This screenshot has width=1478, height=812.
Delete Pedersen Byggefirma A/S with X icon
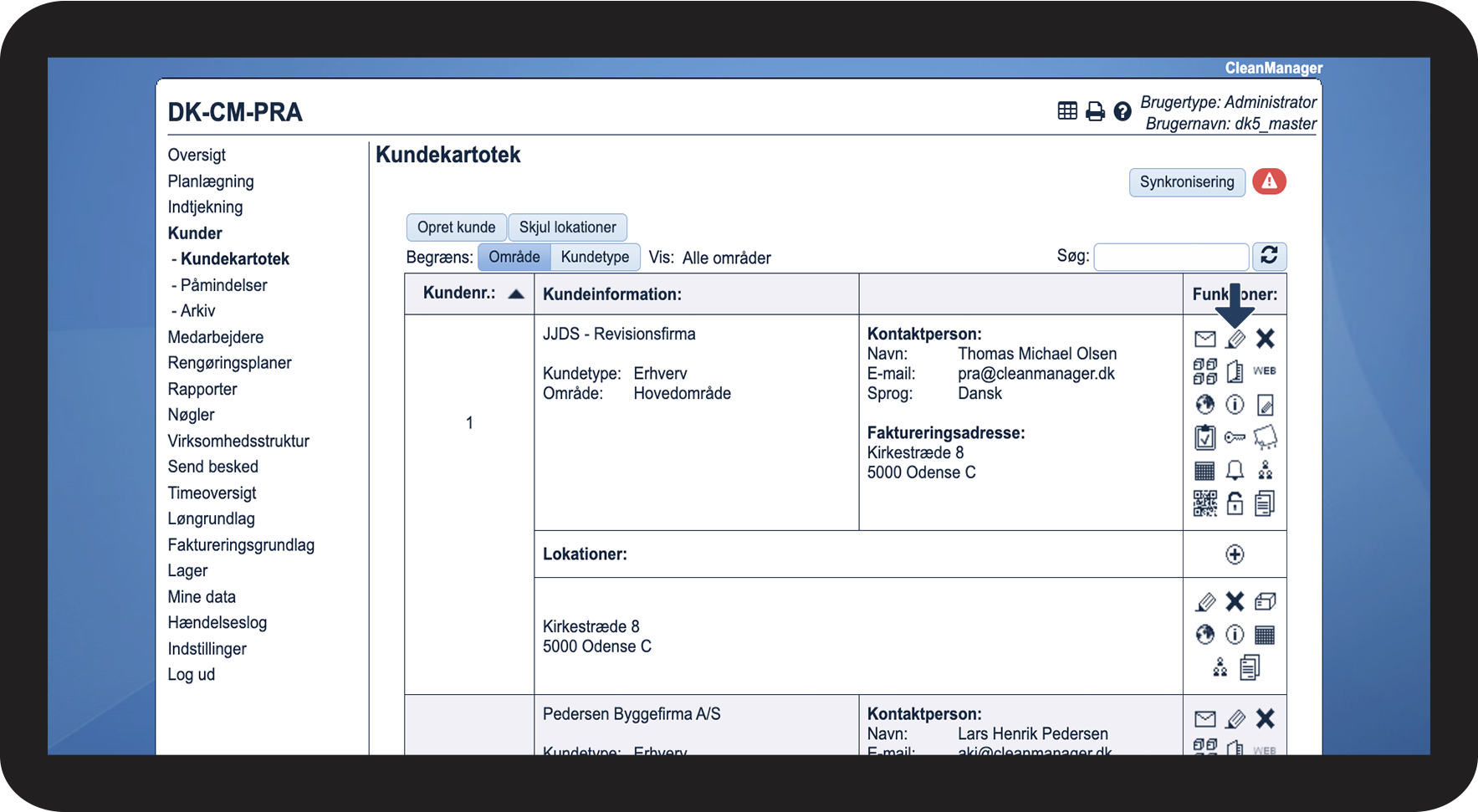point(1266,718)
